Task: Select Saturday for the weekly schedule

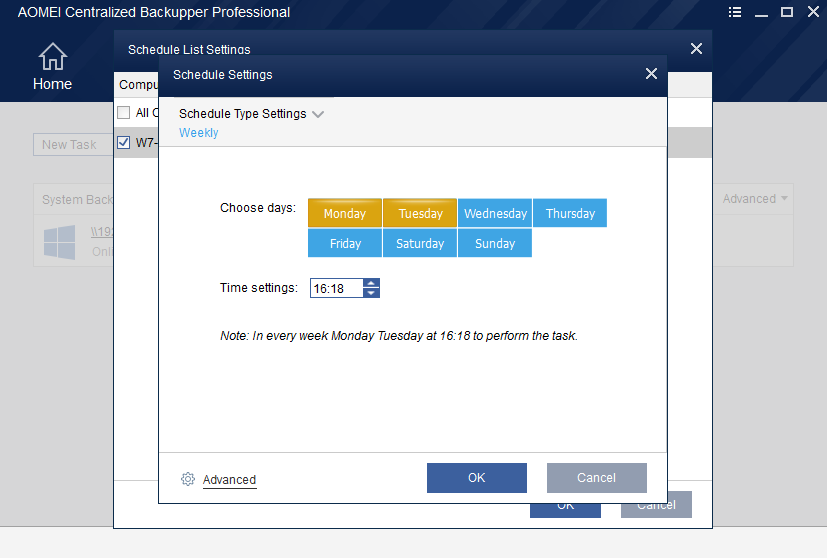Action: point(420,243)
